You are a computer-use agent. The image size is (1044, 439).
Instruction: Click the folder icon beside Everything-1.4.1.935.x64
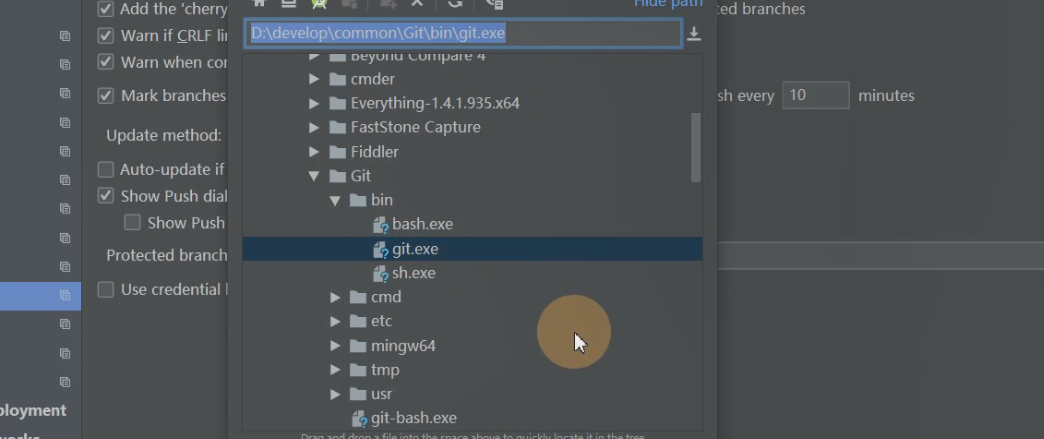point(338,103)
